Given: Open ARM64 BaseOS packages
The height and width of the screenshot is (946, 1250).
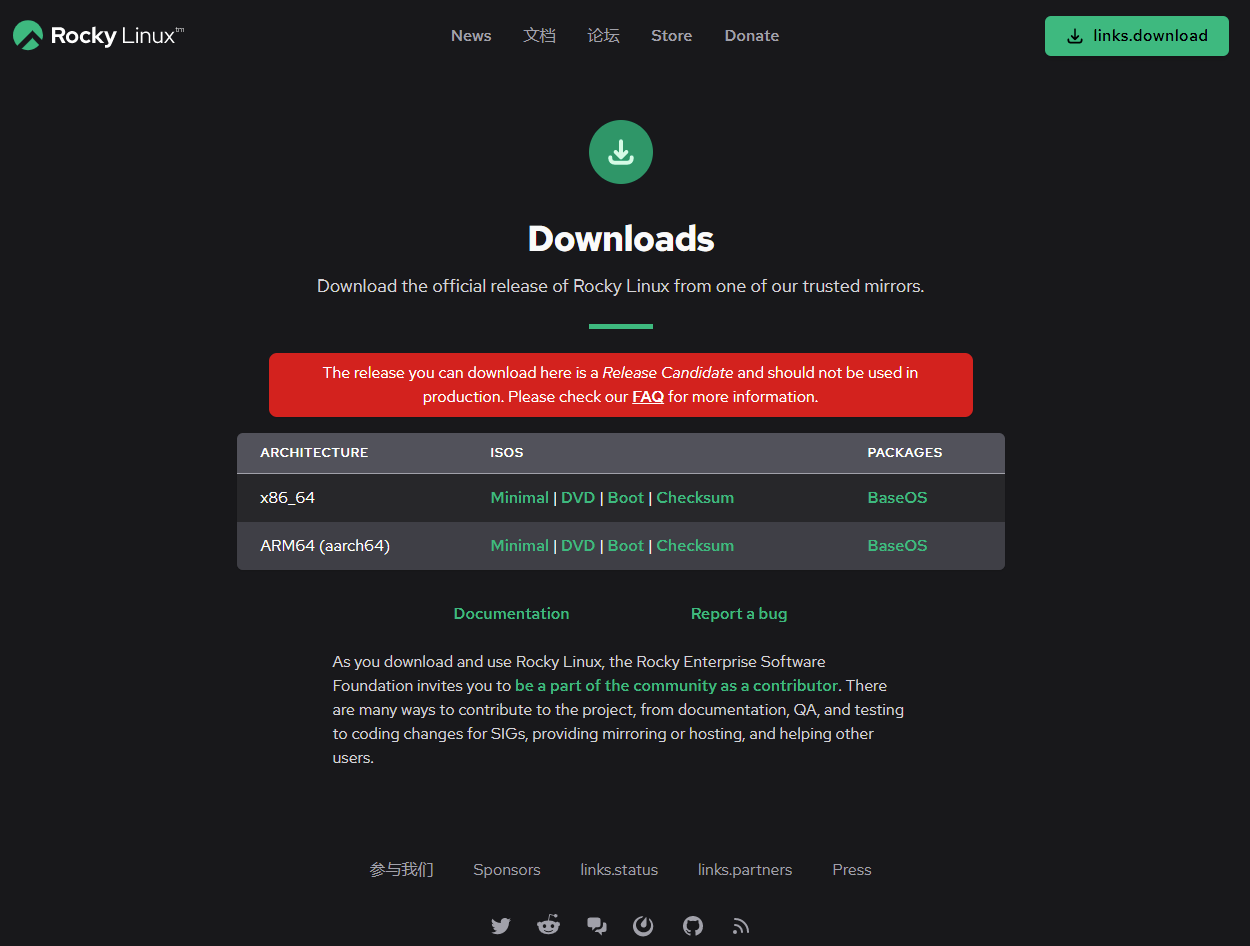Looking at the screenshot, I should click(x=897, y=546).
